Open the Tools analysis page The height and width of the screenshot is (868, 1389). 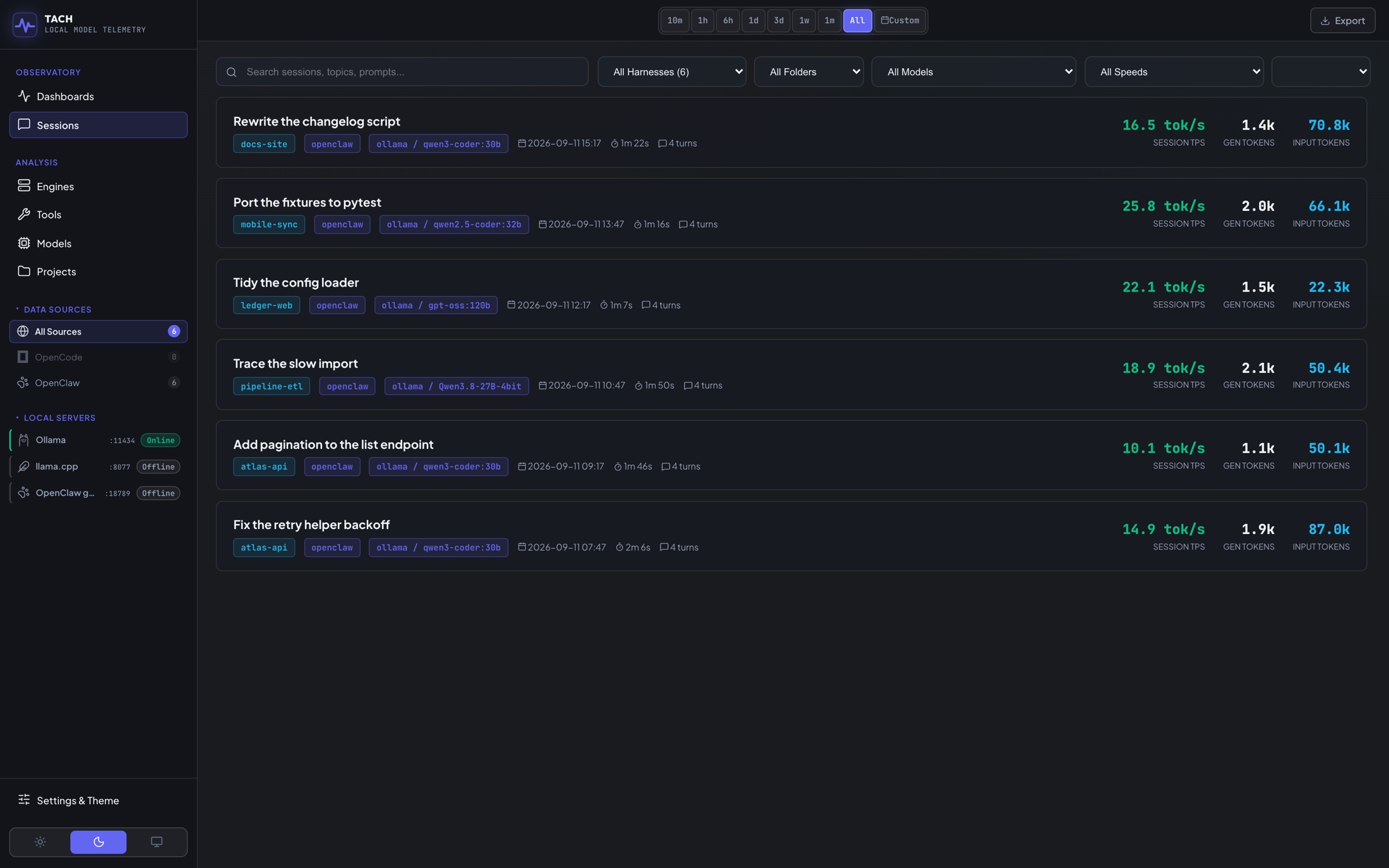tap(98, 215)
